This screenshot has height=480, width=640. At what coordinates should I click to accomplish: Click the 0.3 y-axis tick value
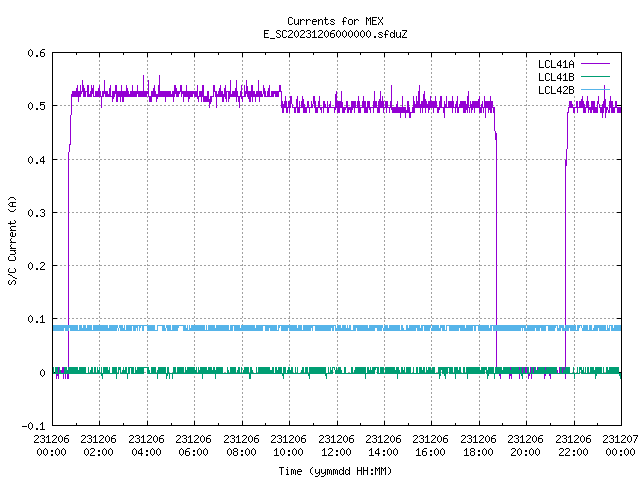click(x=36, y=213)
